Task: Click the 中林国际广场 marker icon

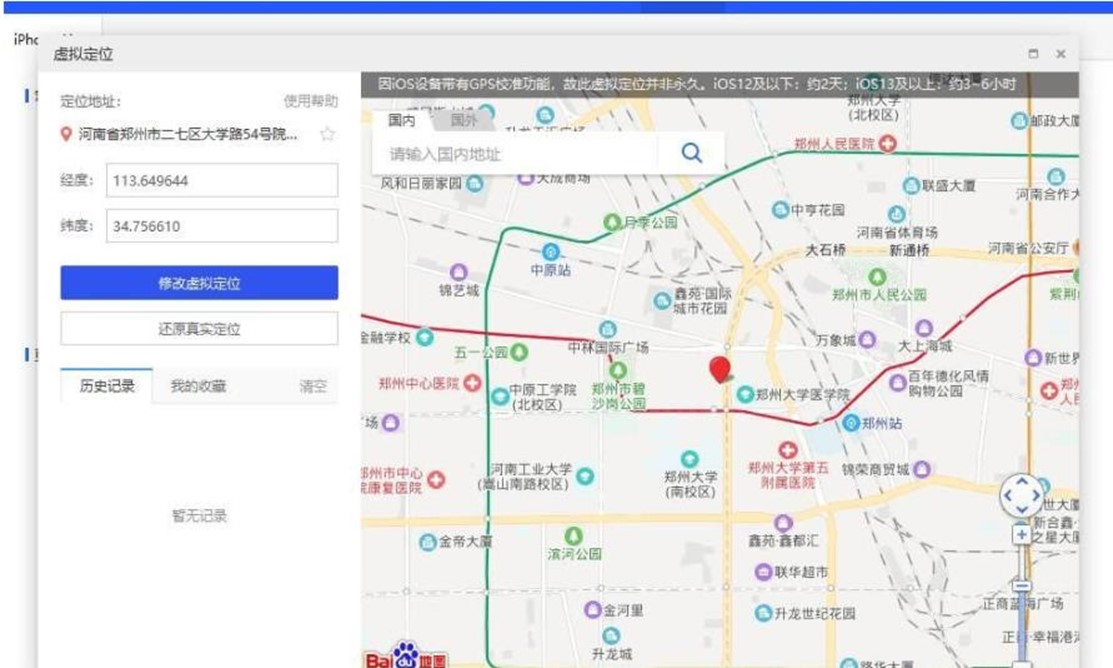Action: tap(608, 329)
